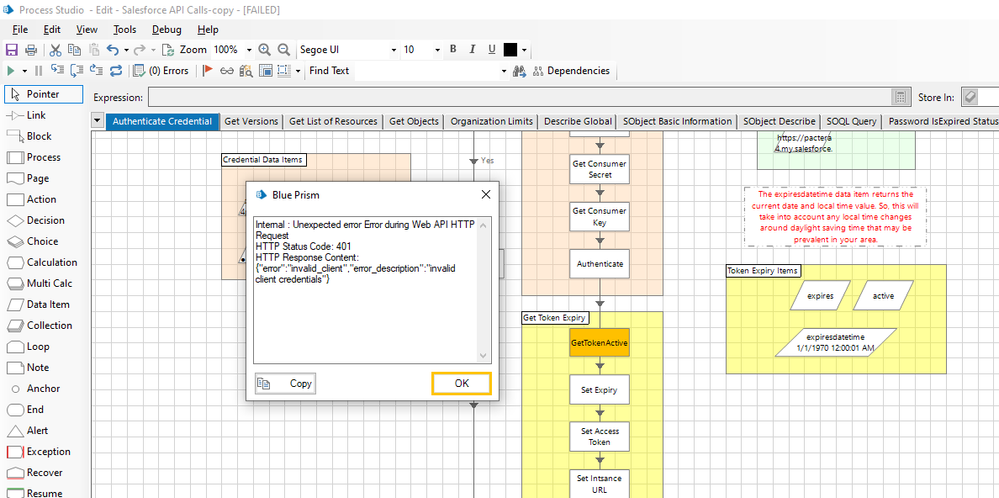Click the black font color swatch
999x498 pixels.
[x=510, y=50]
